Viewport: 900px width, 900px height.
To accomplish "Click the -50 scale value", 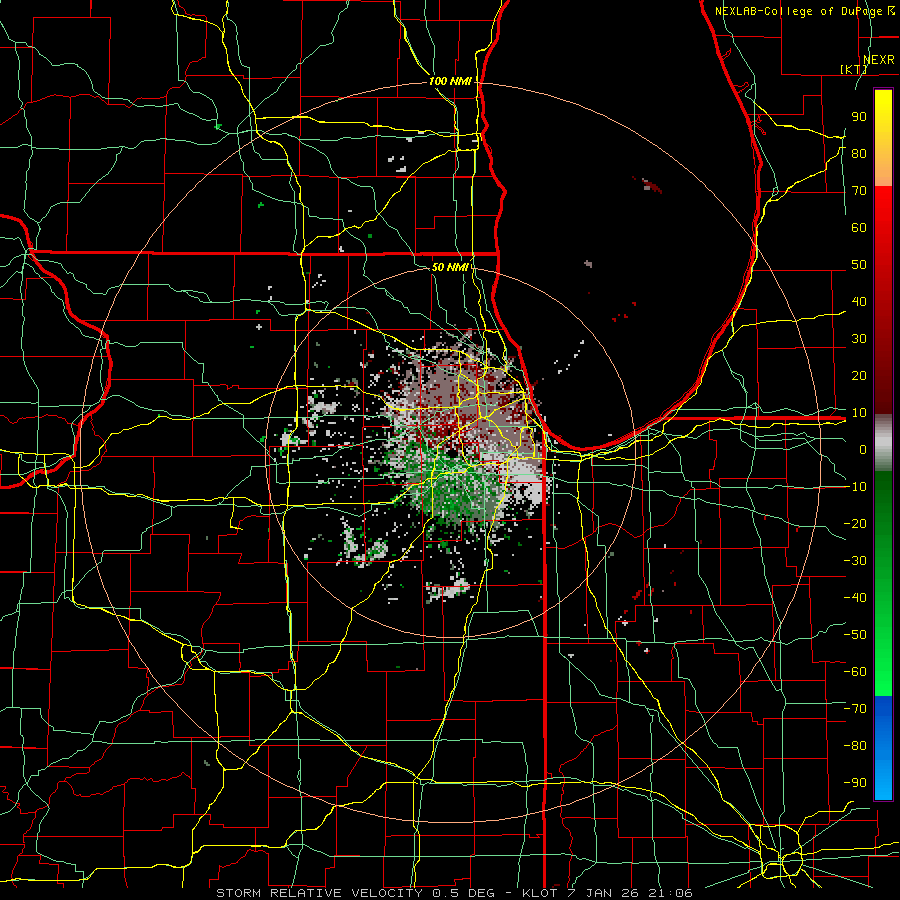I will (x=855, y=635).
